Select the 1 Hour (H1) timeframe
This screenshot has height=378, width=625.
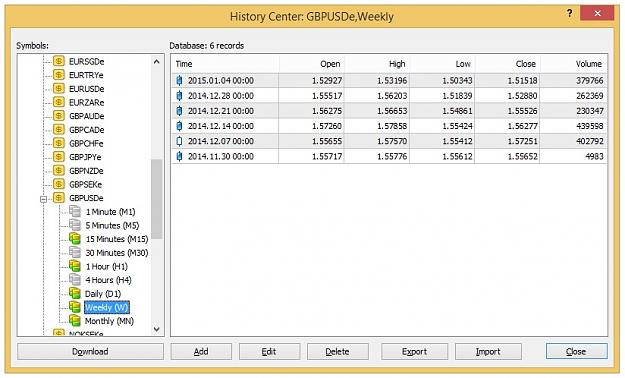point(106,266)
